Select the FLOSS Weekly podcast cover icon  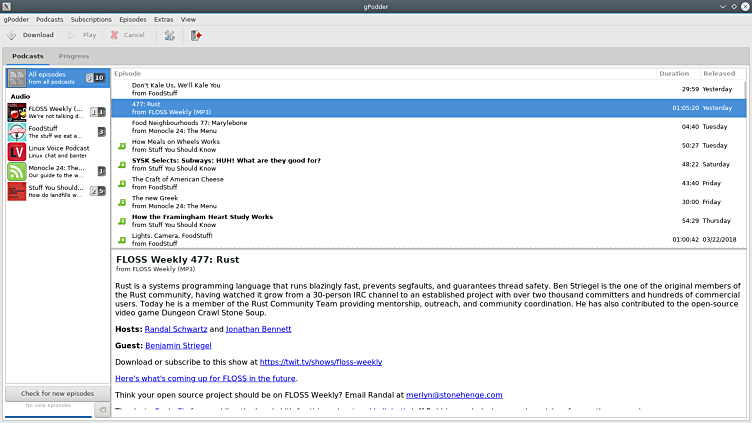click(17, 112)
